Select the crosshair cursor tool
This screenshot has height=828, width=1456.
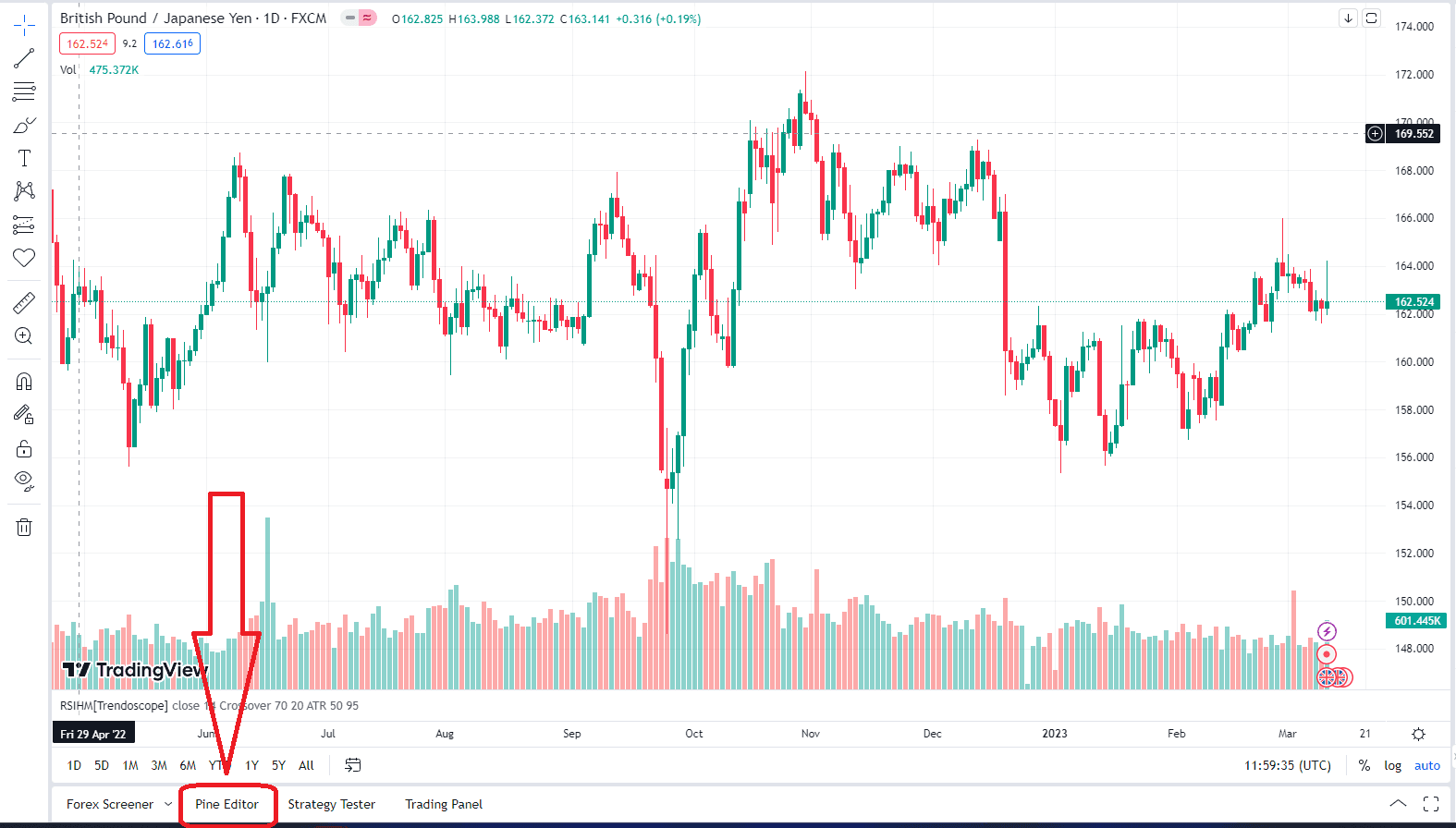[24, 24]
